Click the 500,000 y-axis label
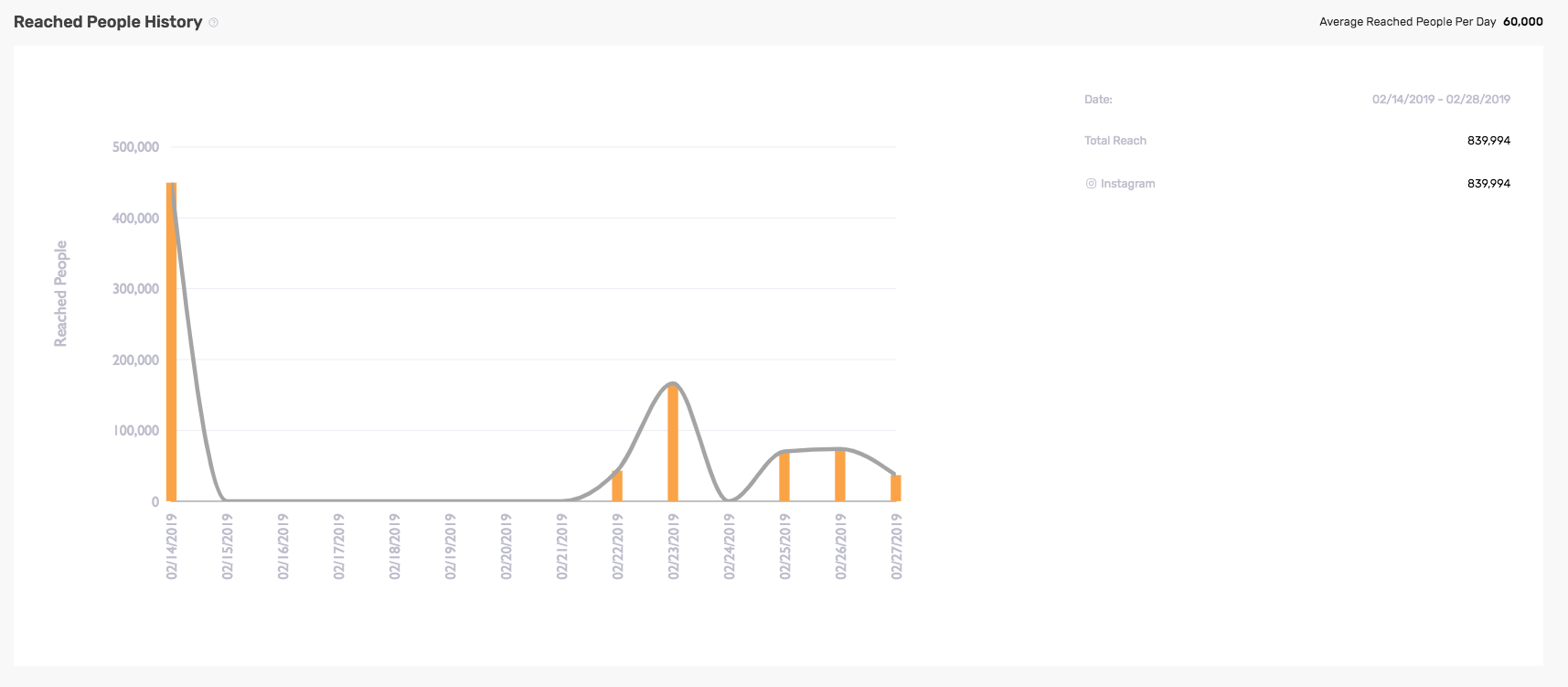 point(135,147)
